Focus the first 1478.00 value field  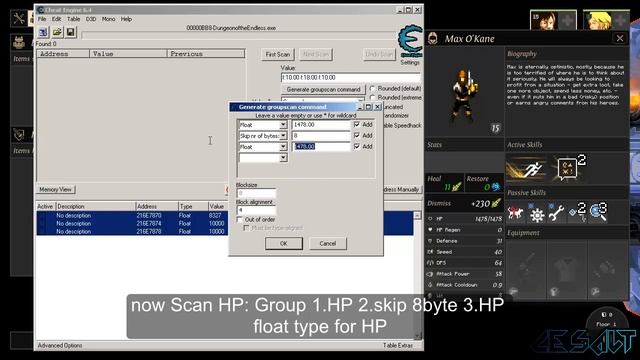[321, 124]
